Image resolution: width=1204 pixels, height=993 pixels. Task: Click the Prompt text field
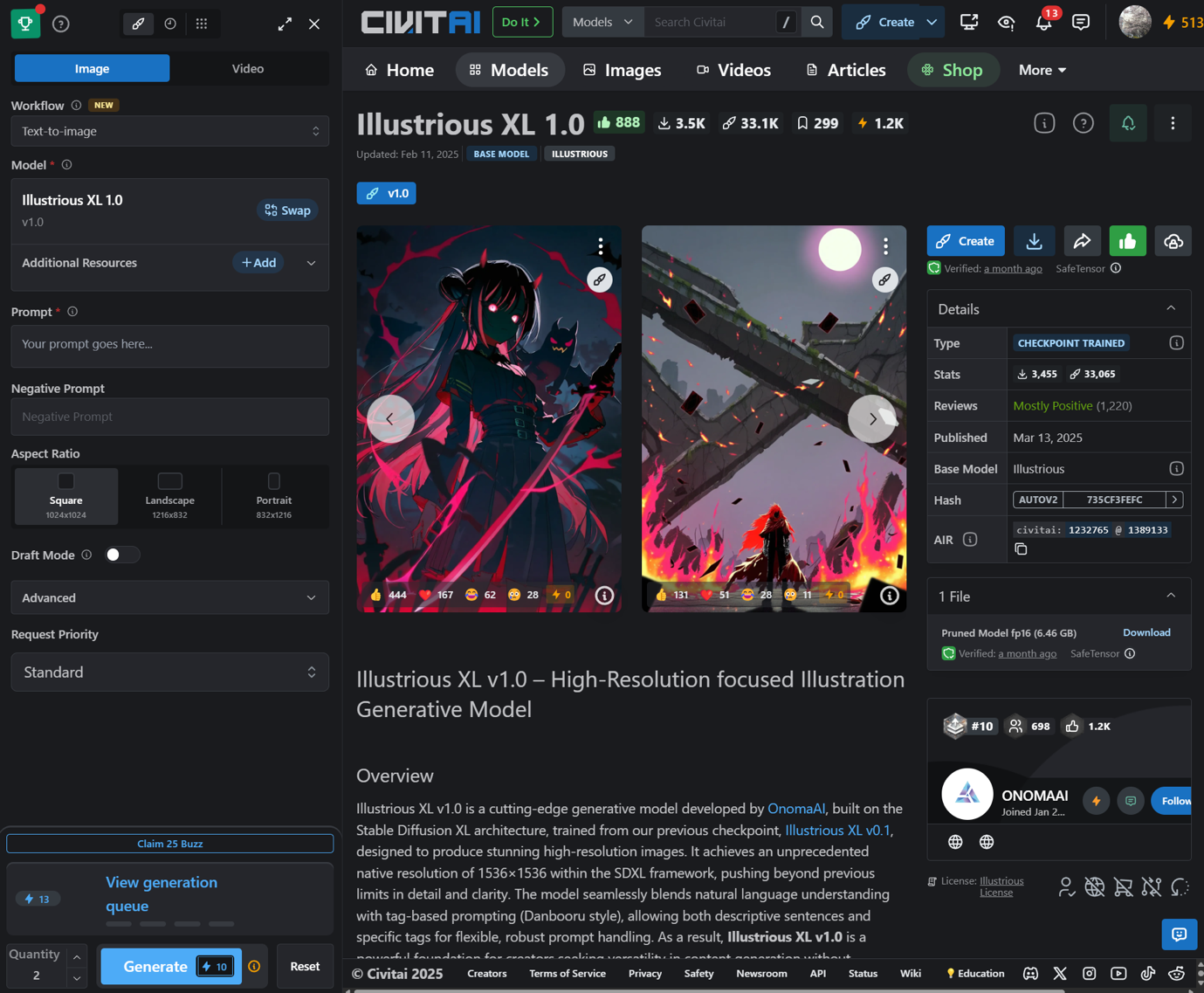(x=170, y=346)
